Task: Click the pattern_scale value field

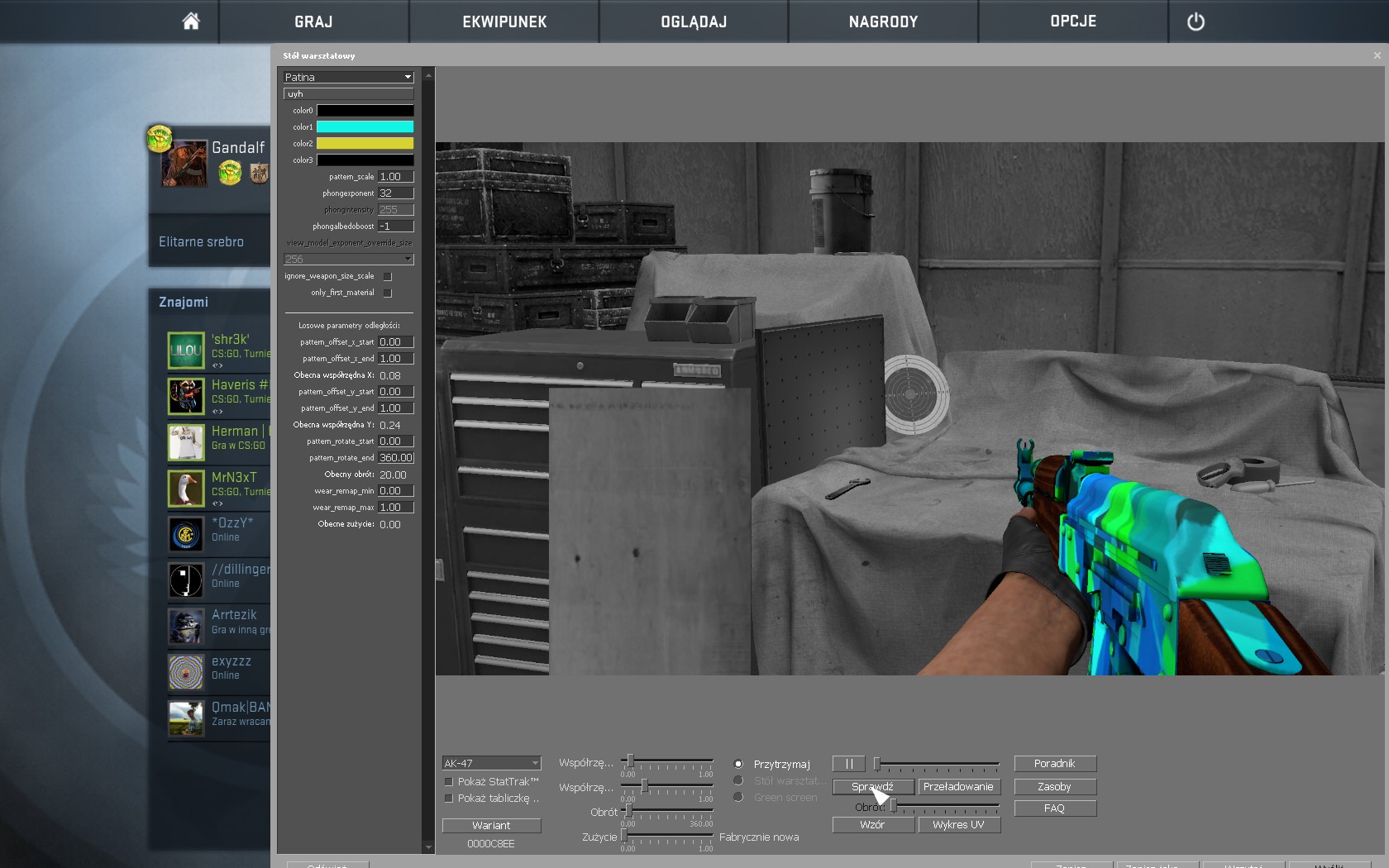Action: (396, 177)
